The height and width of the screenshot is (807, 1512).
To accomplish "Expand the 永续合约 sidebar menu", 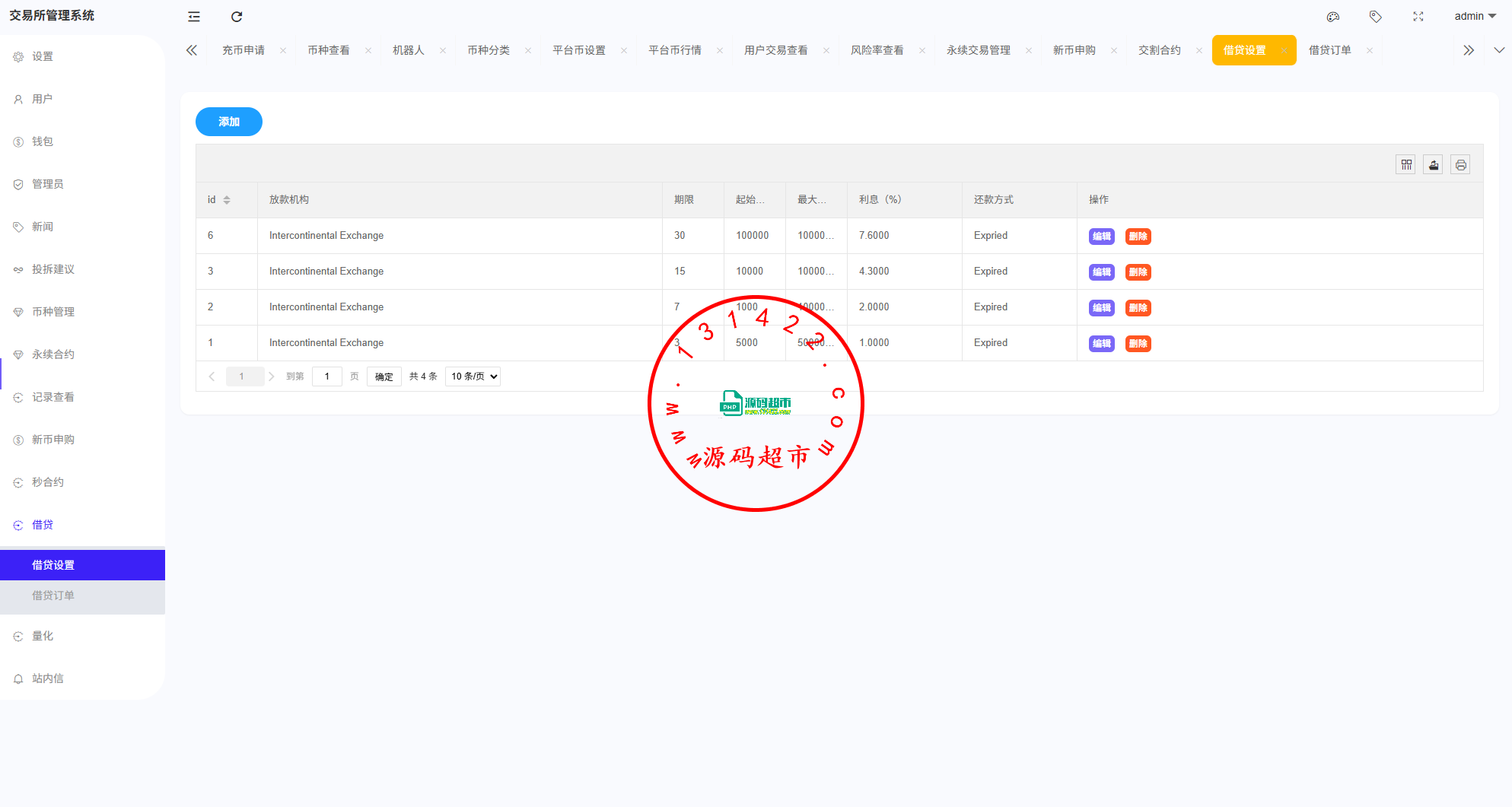I will (53, 354).
